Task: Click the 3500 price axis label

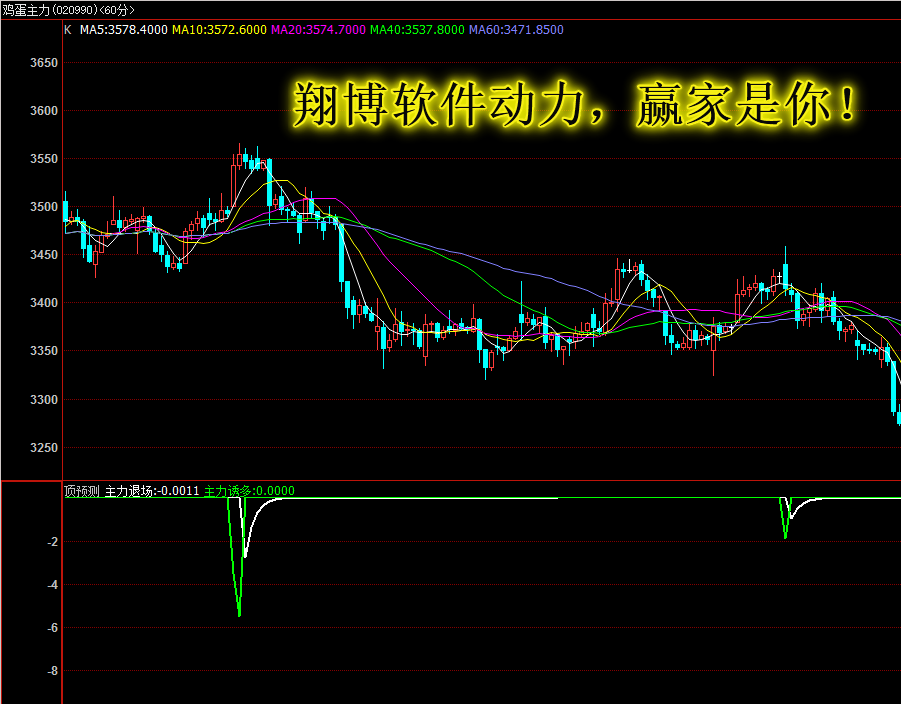Action: tap(44, 207)
